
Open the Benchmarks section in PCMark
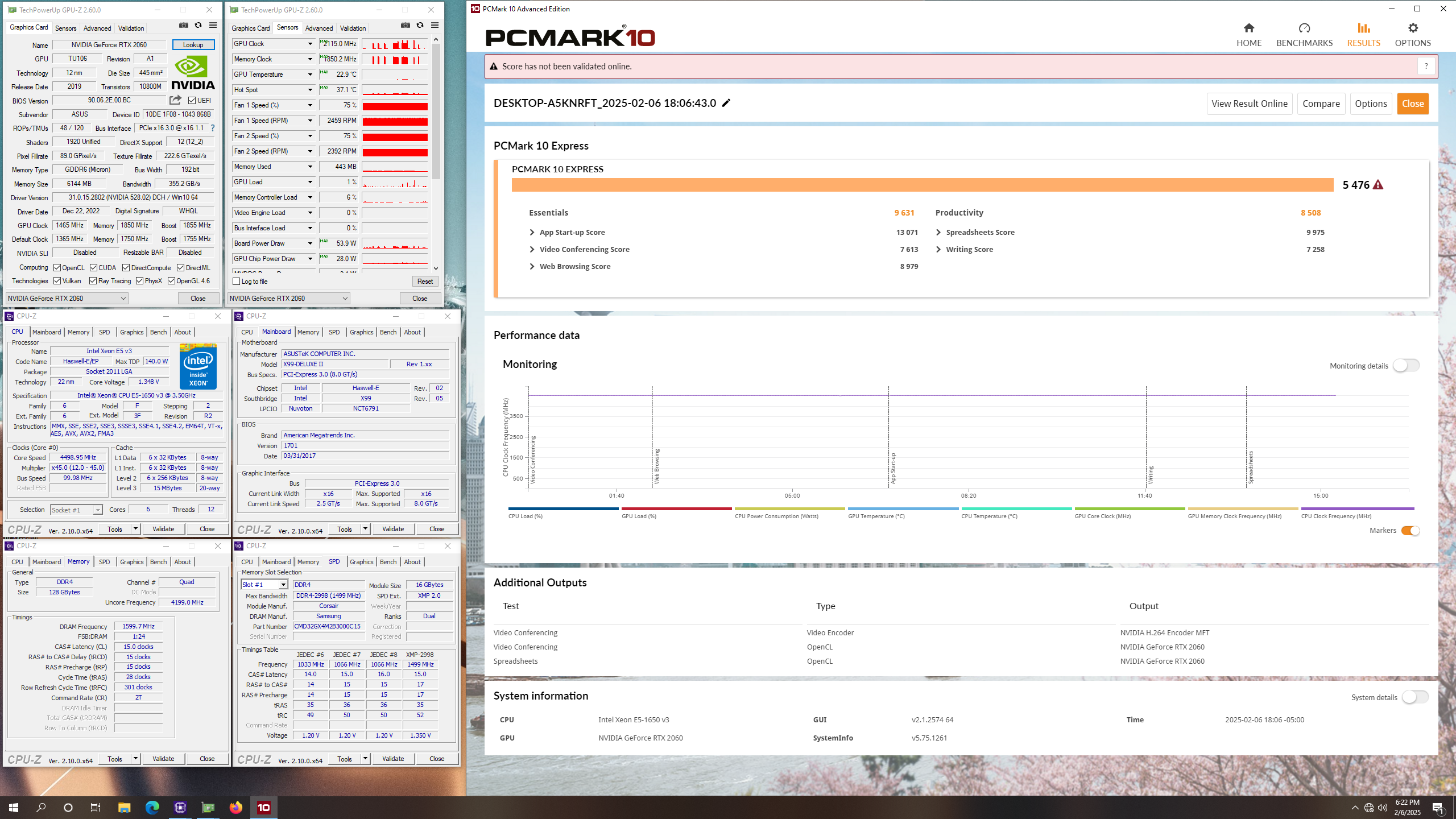coord(1304,35)
